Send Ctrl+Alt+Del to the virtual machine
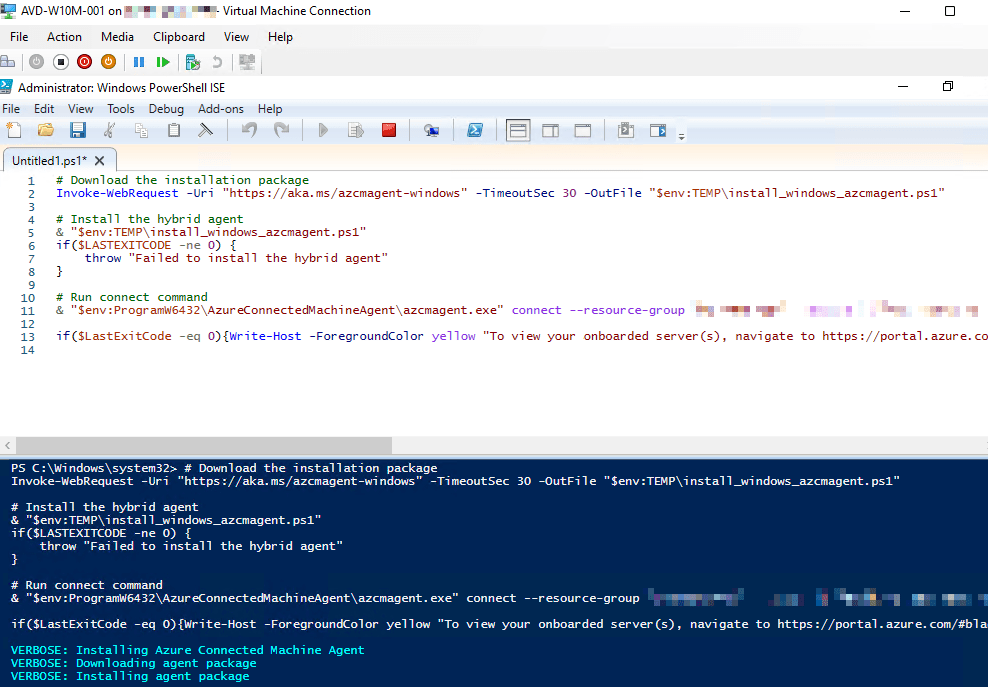 point(8,62)
